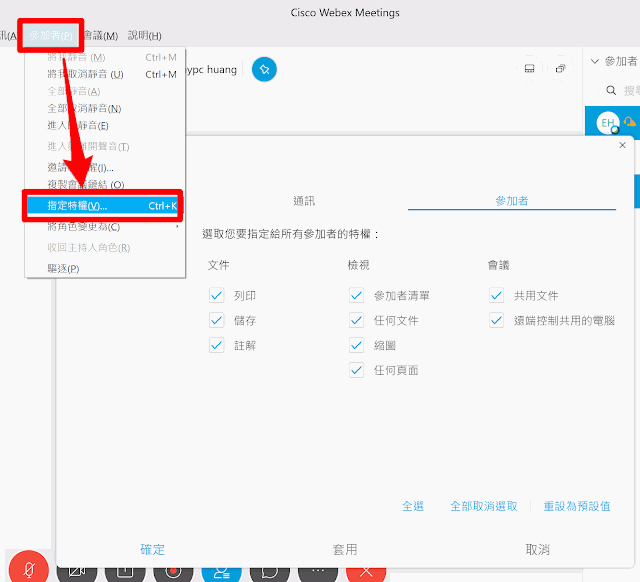Choose 複製會議鏈結 (O) menu entry
The width and height of the screenshot is (640, 582).
click(105, 184)
